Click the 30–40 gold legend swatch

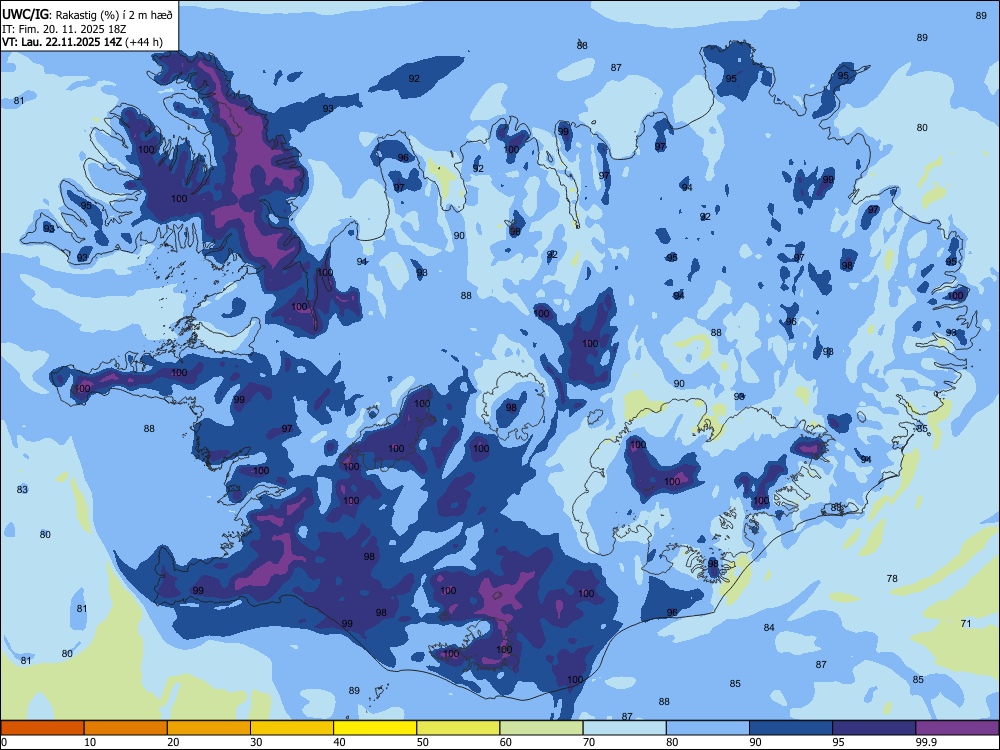pos(292,728)
